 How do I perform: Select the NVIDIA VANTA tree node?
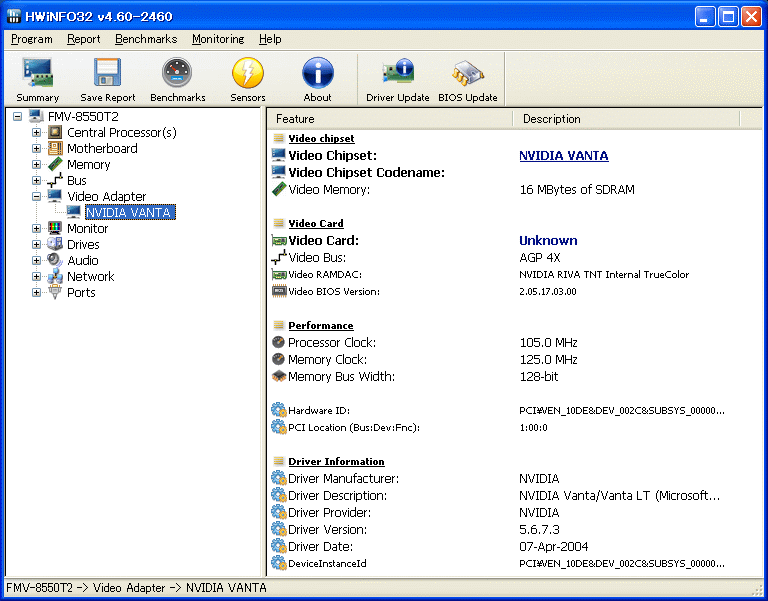128,213
